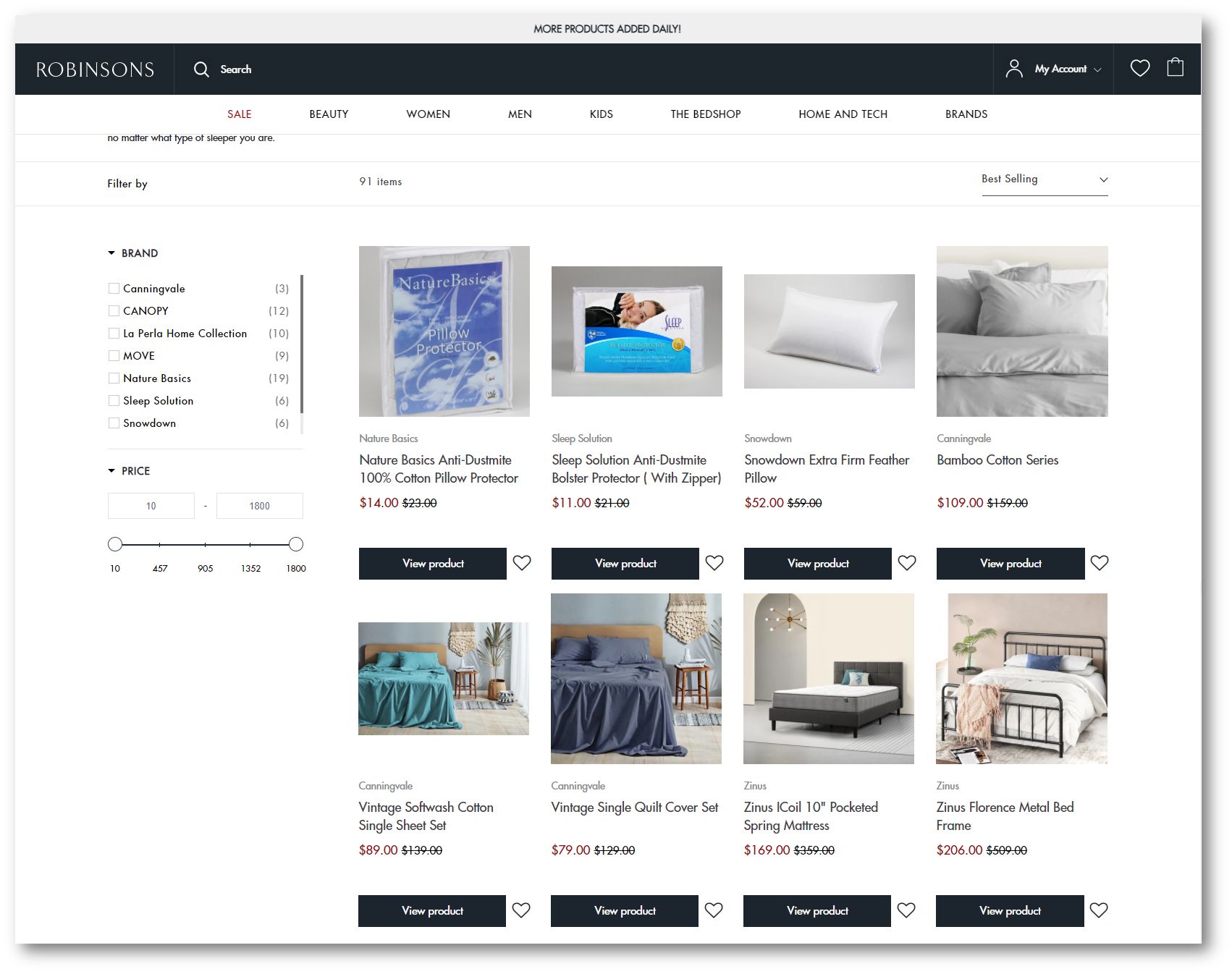
Task: Add Snowdown Feather Pillow to wishlist
Action: click(x=907, y=563)
